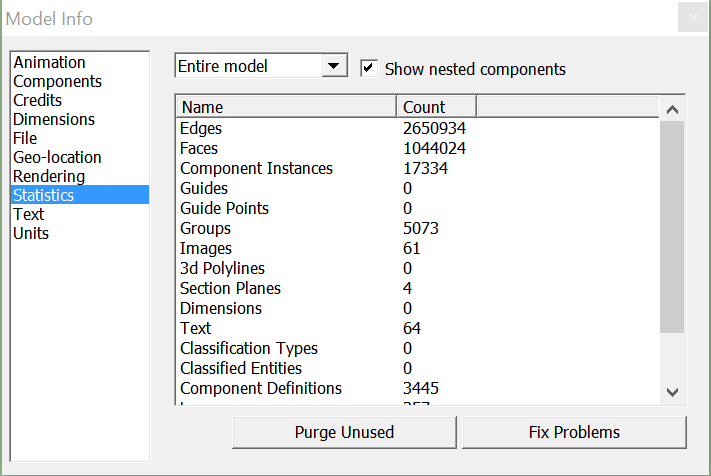Click the Fix Problems button
This screenshot has height=476, width=711.
[574, 432]
